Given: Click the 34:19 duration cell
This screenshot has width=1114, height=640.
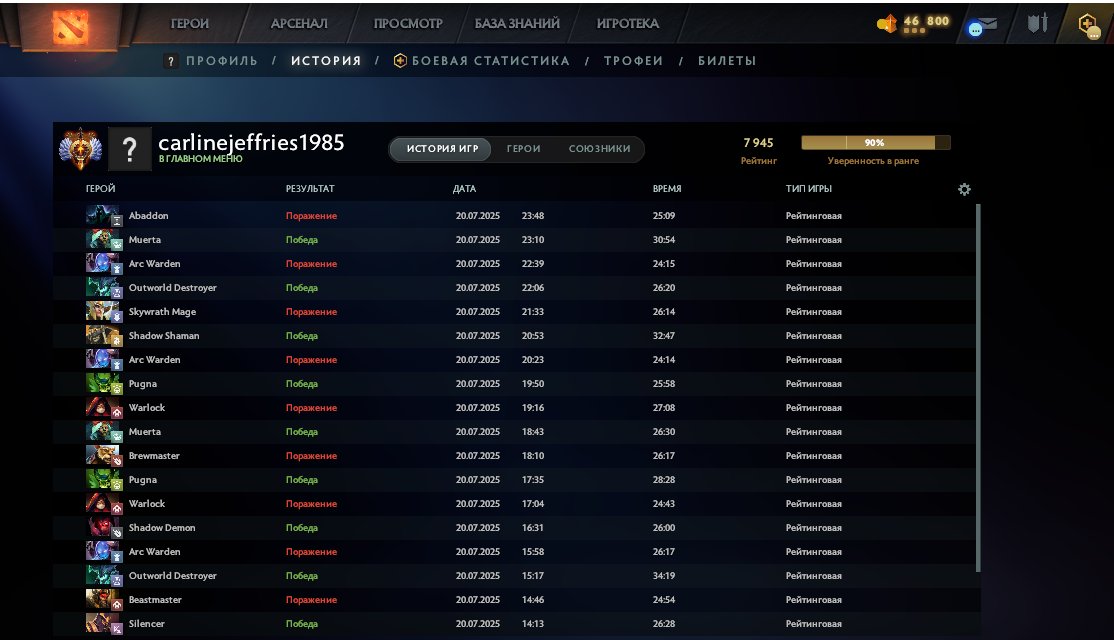Looking at the screenshot, I should 664,576.
